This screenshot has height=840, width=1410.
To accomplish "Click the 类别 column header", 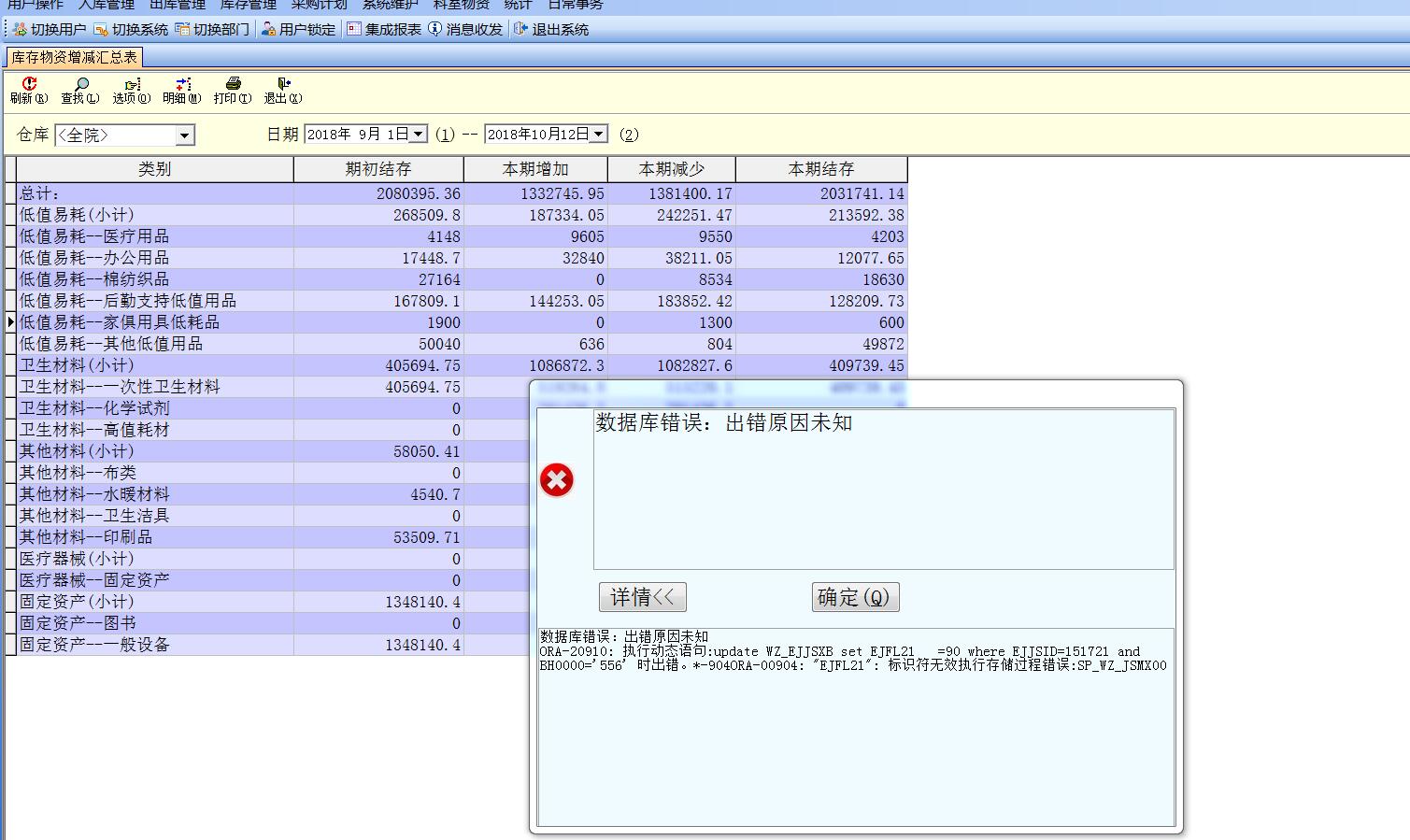I will point(155,169).
